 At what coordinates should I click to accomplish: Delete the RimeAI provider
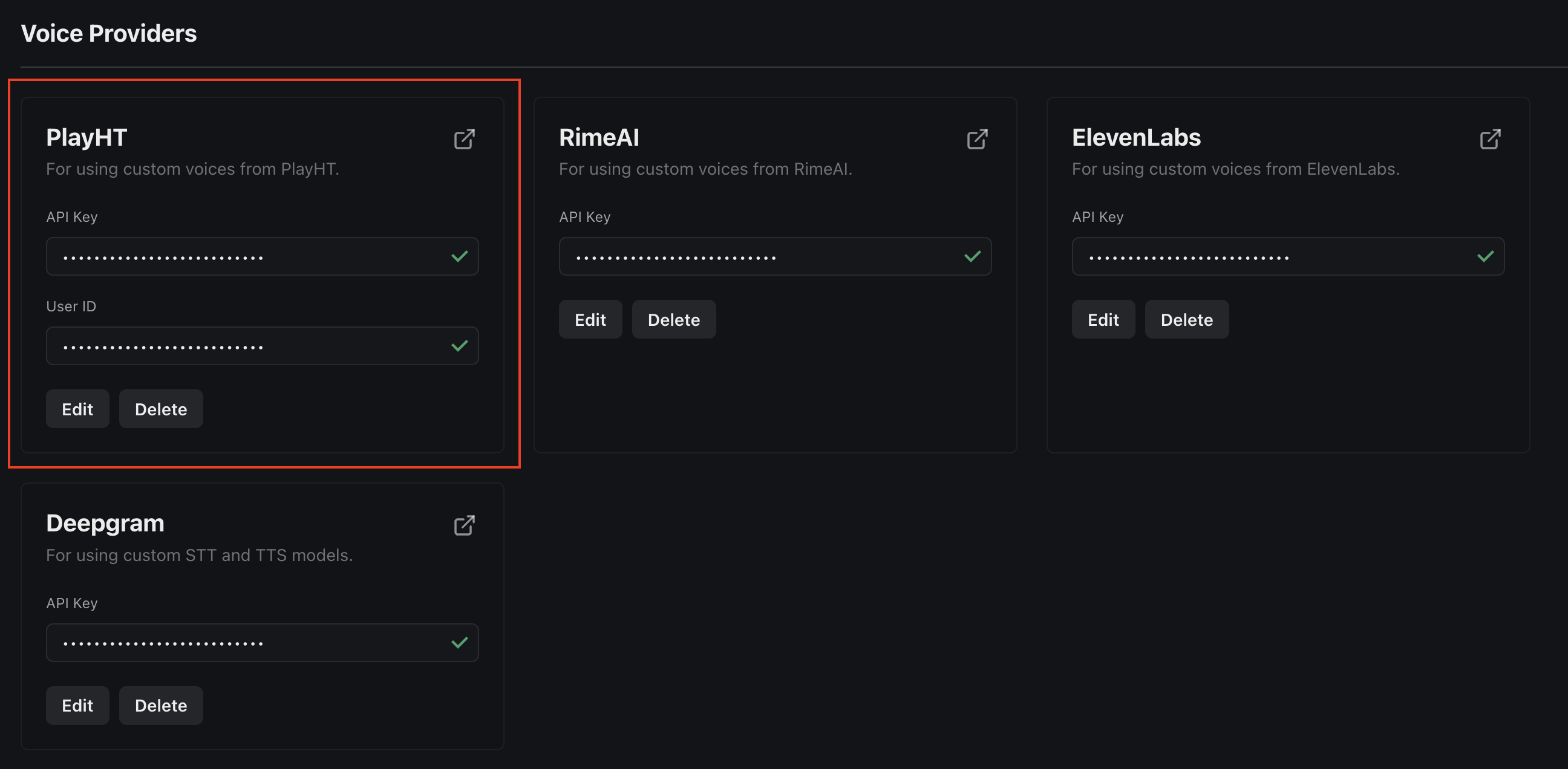pyautogui.click(x=673, y=319)
